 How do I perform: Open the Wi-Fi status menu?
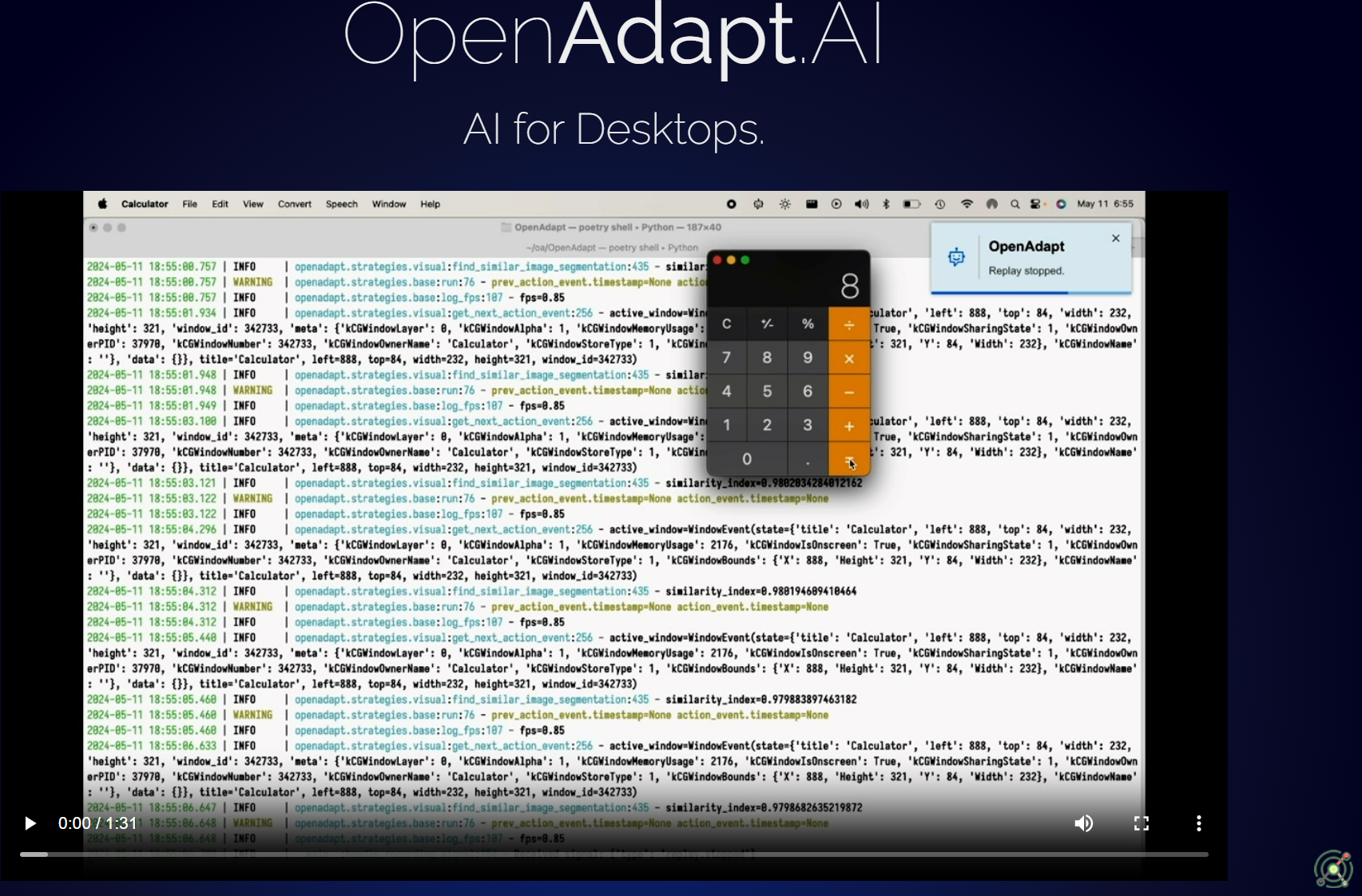pos(967,204)
